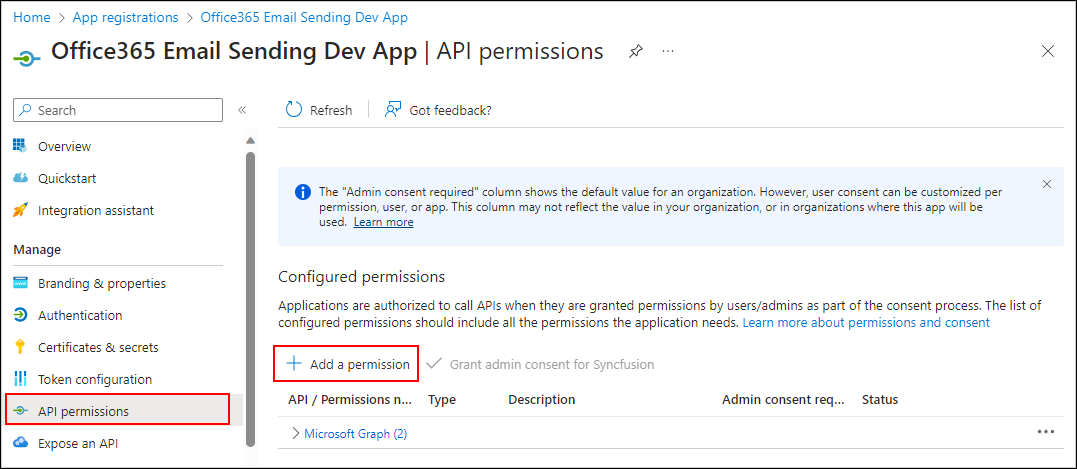
Task: Click Add a permission
Action: click(x=347, y=364)
